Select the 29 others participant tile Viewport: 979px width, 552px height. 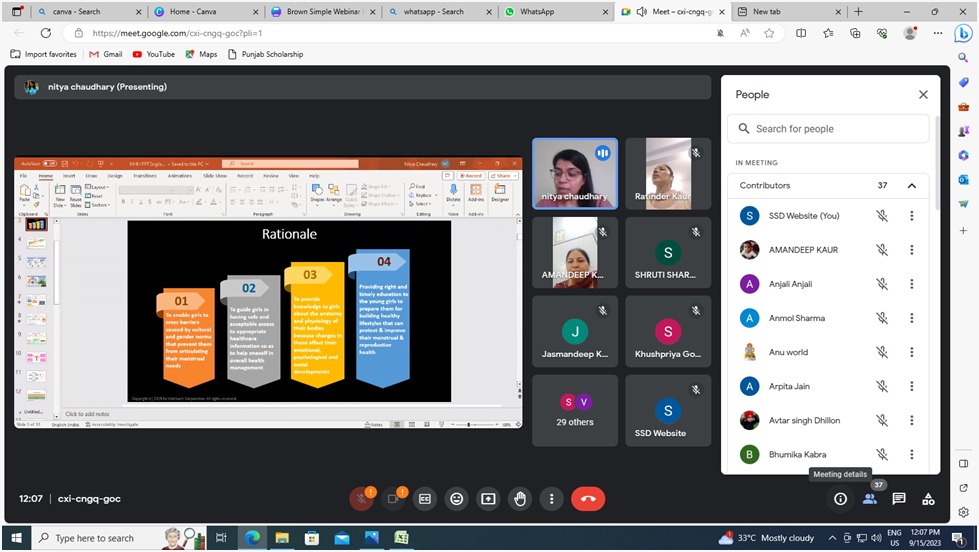(x=574, y=410)
